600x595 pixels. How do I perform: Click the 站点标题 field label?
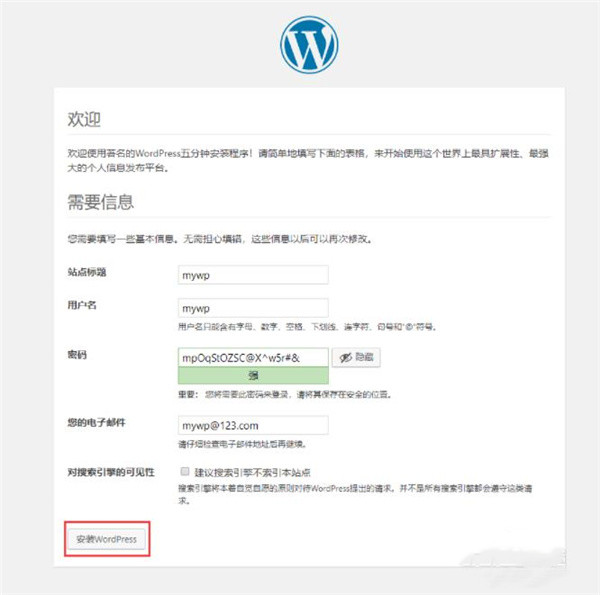pyautogui.click(x=87, y=272)
